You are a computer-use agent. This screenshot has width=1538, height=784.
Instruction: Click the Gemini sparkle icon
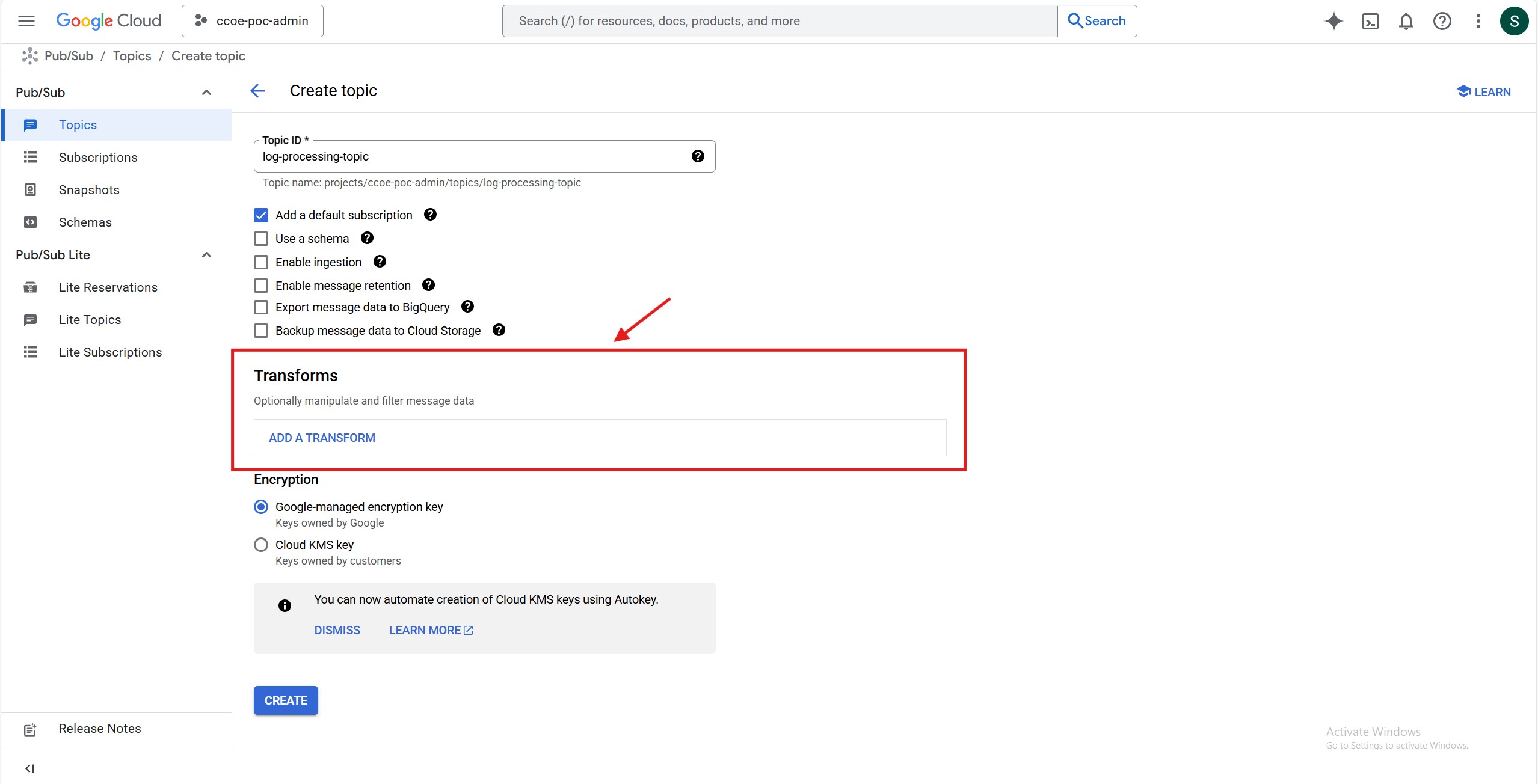coord(1333,21)
